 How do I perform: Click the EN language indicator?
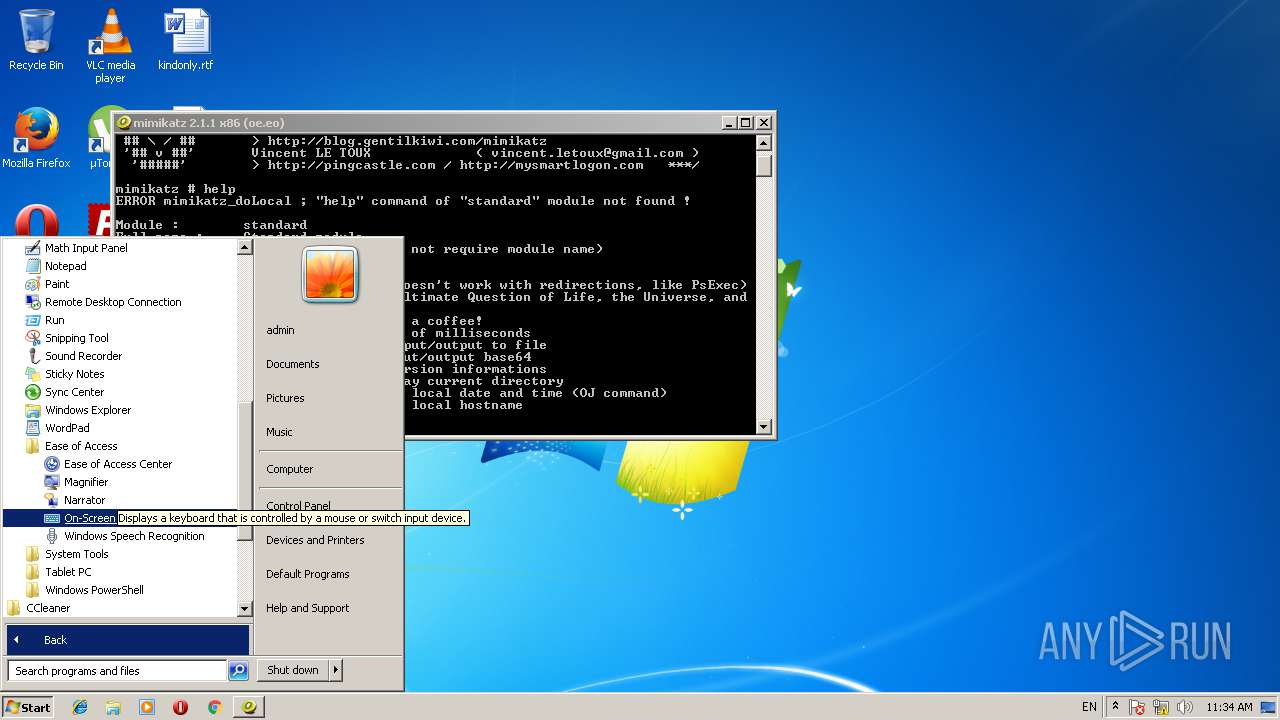1089,707
